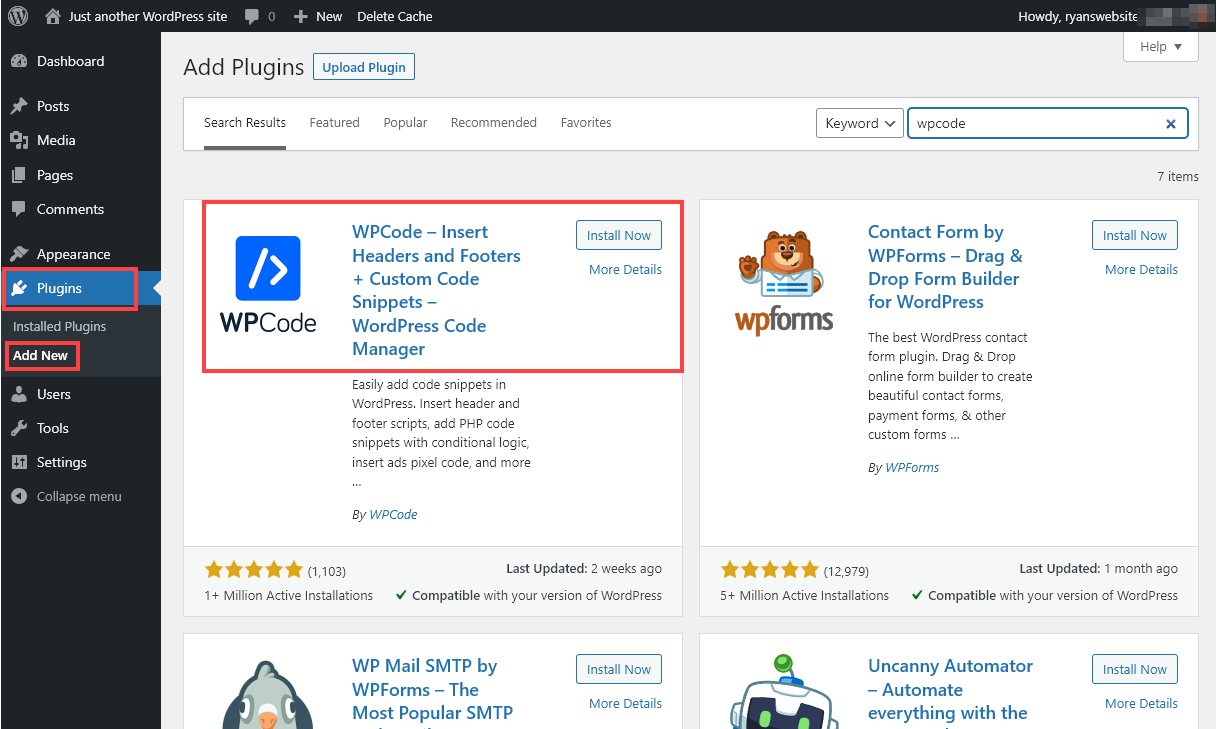Viewport: 1216px width, 729px height.
Task: Open Pages using the sidebar icon
Action: pyautogui.click(x=21, y=175)
